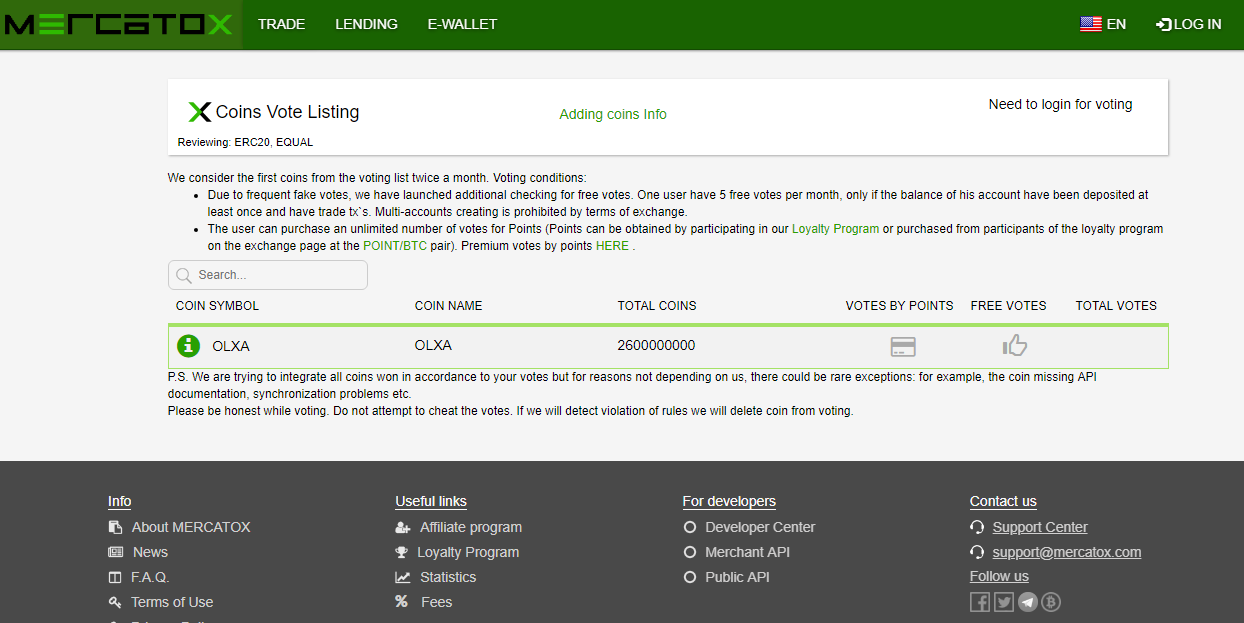The width and height of the screenshot is (1244, 623).
Task: Vote by points card icon for OLXA
Action: 903,347
